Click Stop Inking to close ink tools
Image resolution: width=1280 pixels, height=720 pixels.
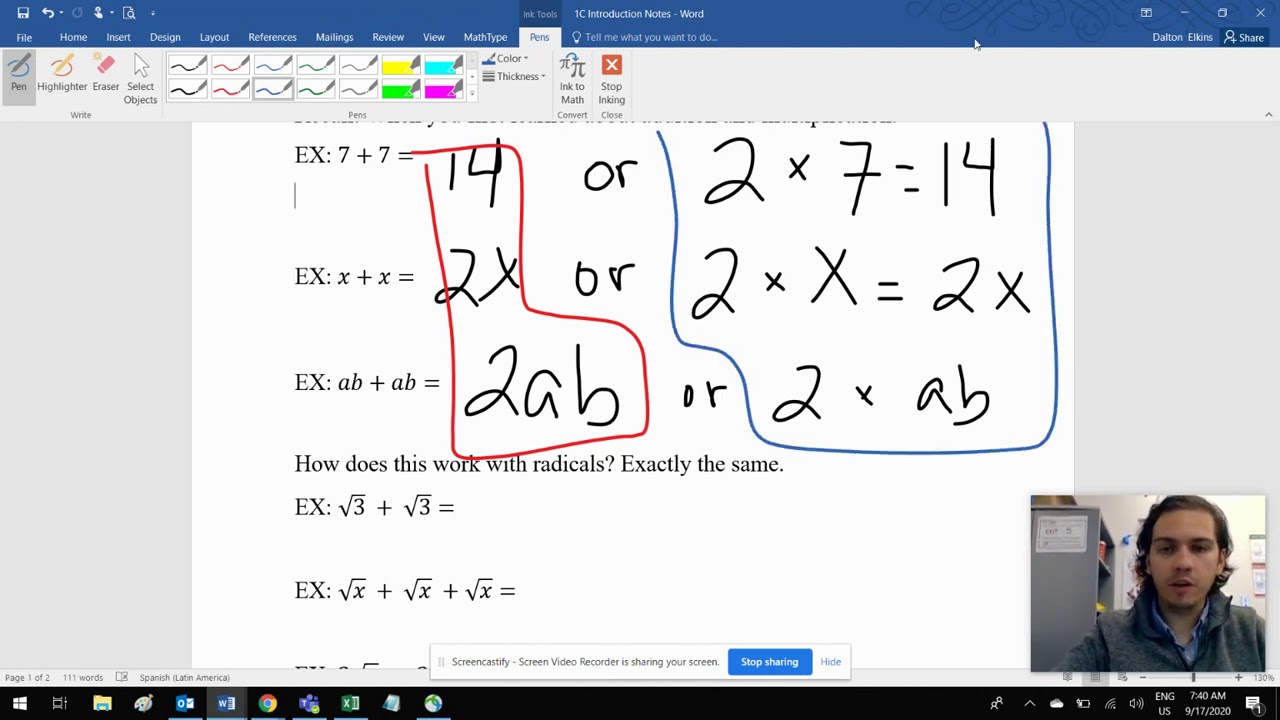pos(611,80)
